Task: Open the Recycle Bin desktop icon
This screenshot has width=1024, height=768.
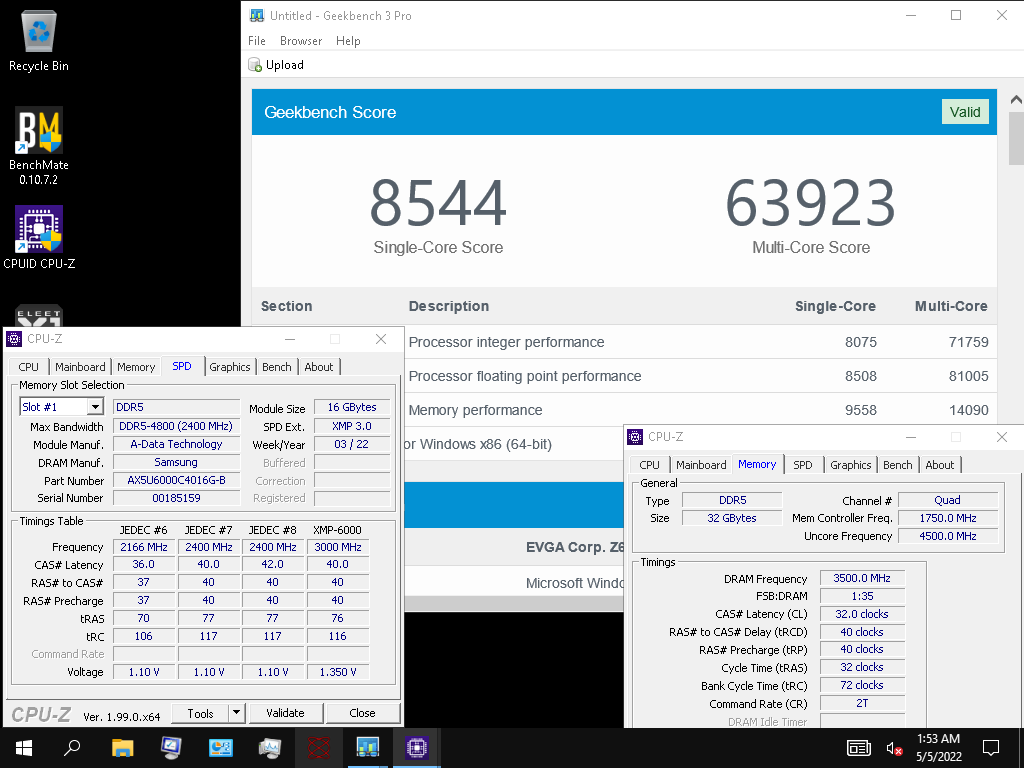Action: [x=39, y=41]
